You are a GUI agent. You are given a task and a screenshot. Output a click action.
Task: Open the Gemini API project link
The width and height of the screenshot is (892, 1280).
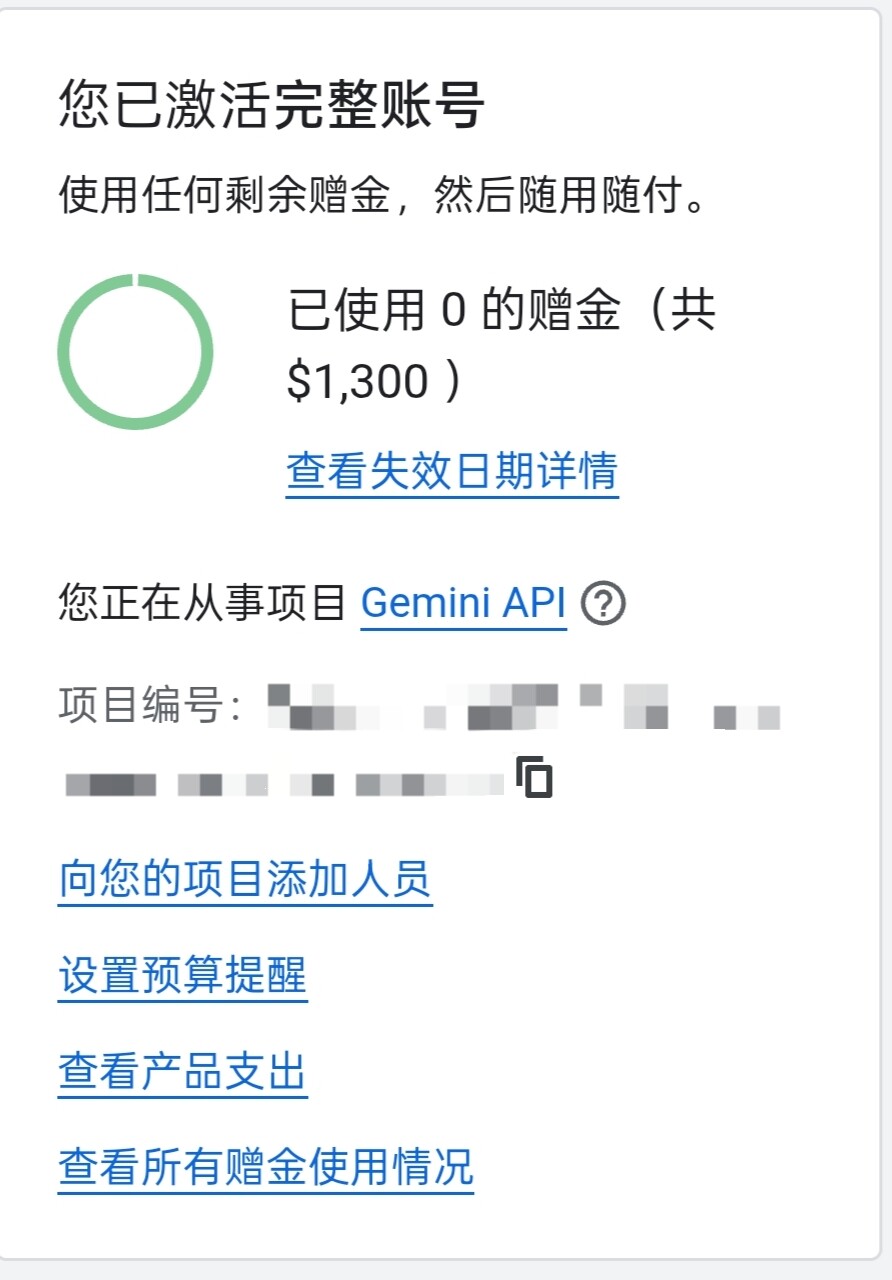(x=463, y=604)
